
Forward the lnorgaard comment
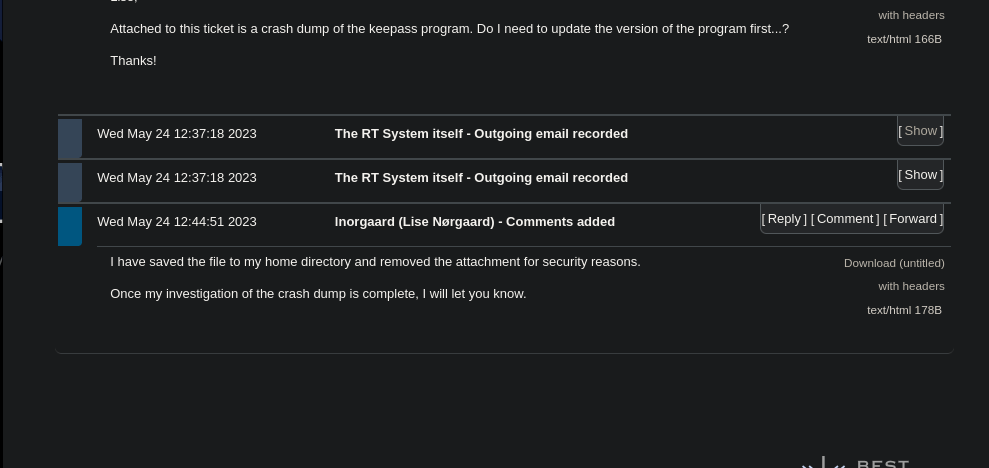[x=913, y=219]
